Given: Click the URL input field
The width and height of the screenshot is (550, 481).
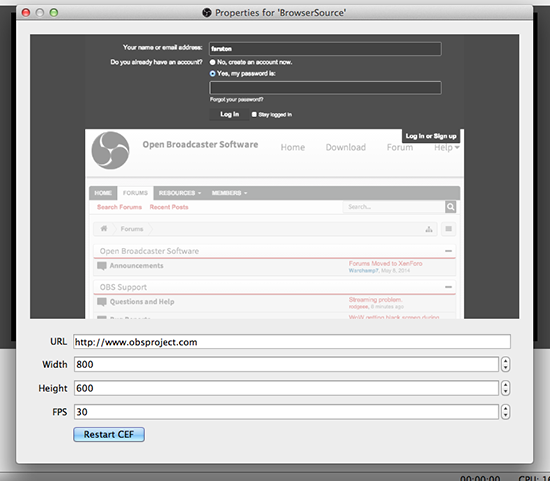Looking at the screenshot, I should 292,342.
